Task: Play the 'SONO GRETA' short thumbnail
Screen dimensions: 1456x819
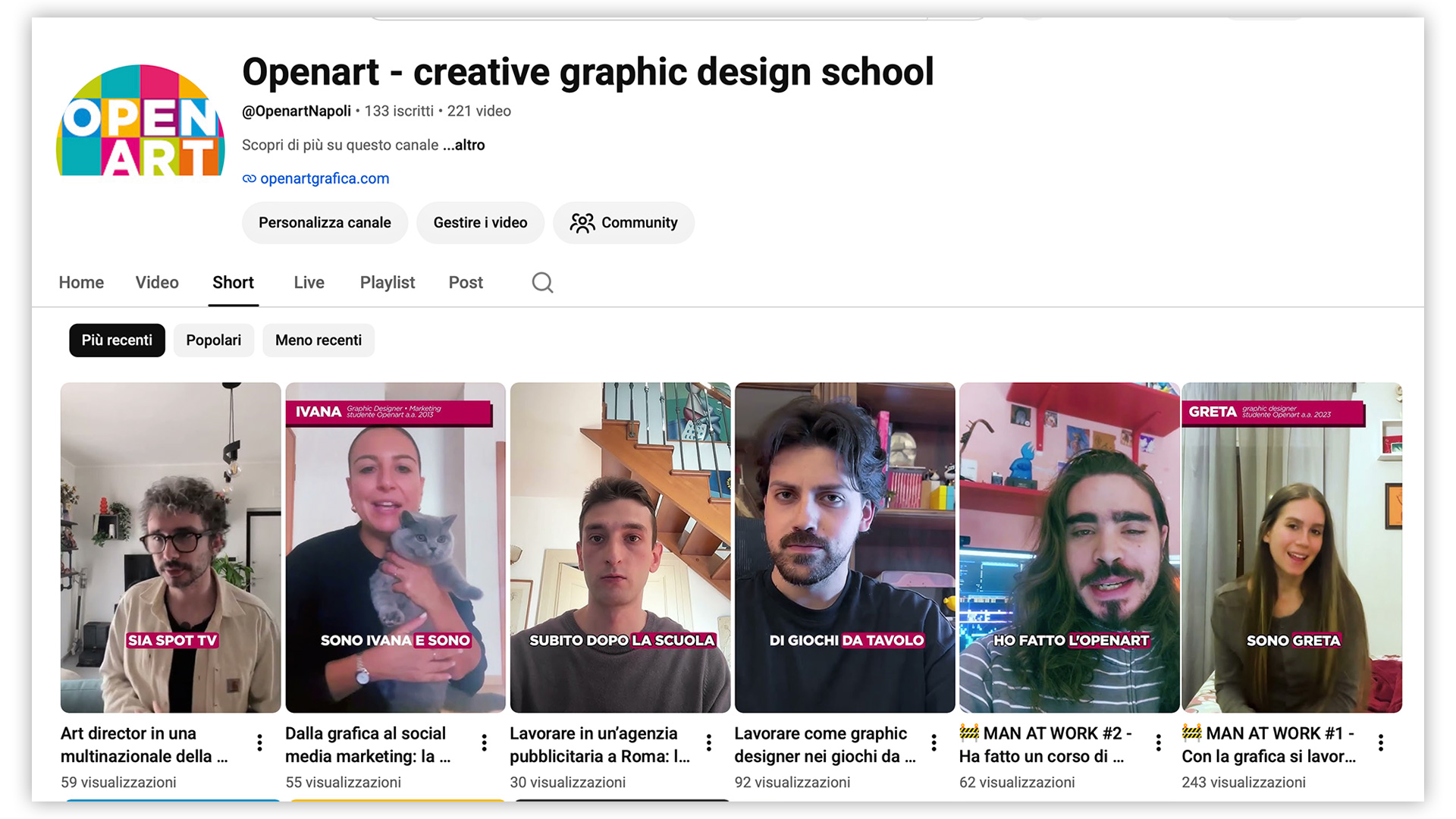Action: click(x=1292, y=548)
